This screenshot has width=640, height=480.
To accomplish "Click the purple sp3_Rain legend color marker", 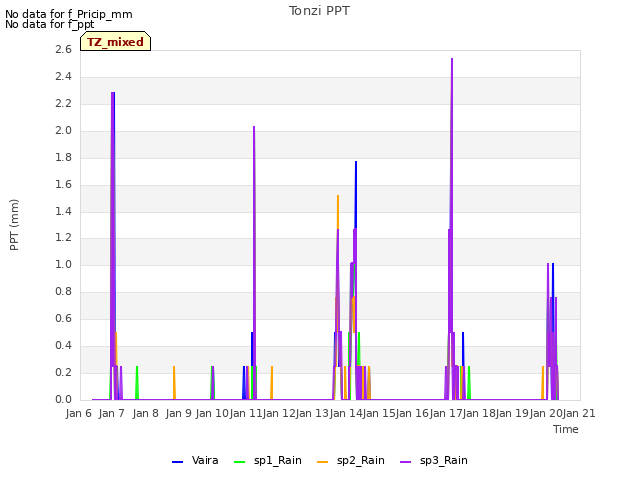I will (405, 462).
